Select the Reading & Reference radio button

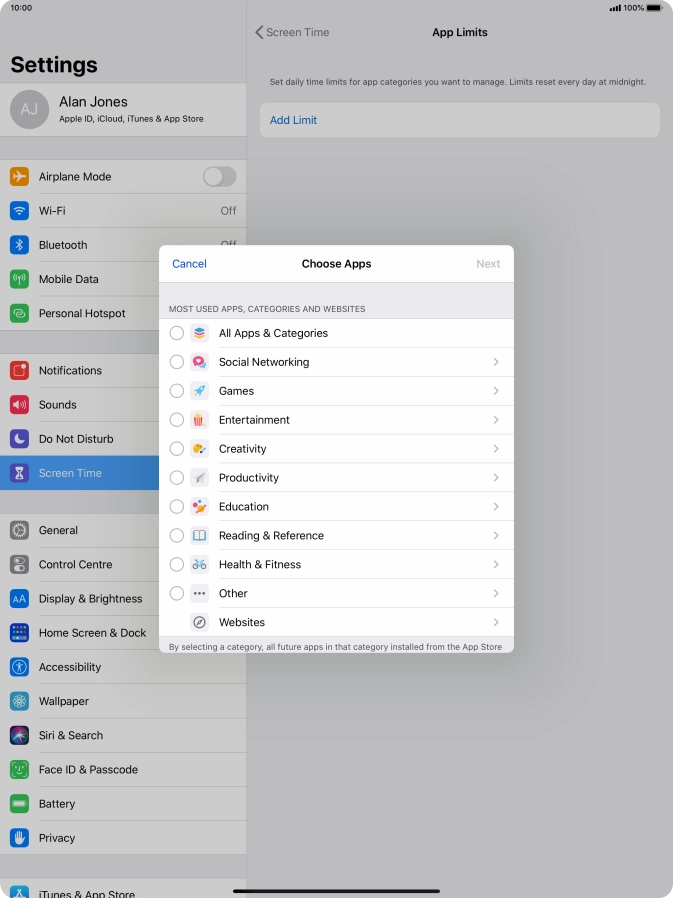[176, 535]
